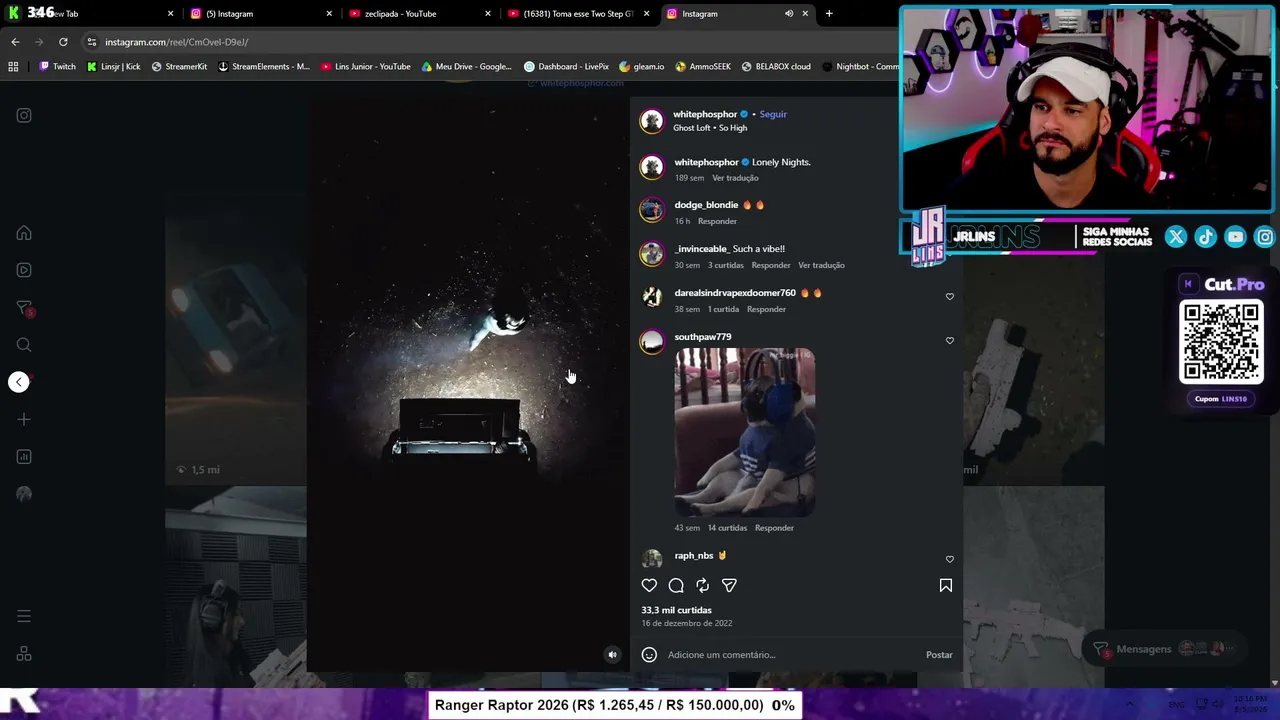Reply to dodge_blondie's comment
This screenshot has height=720, width=1280.
coord(717,221)
